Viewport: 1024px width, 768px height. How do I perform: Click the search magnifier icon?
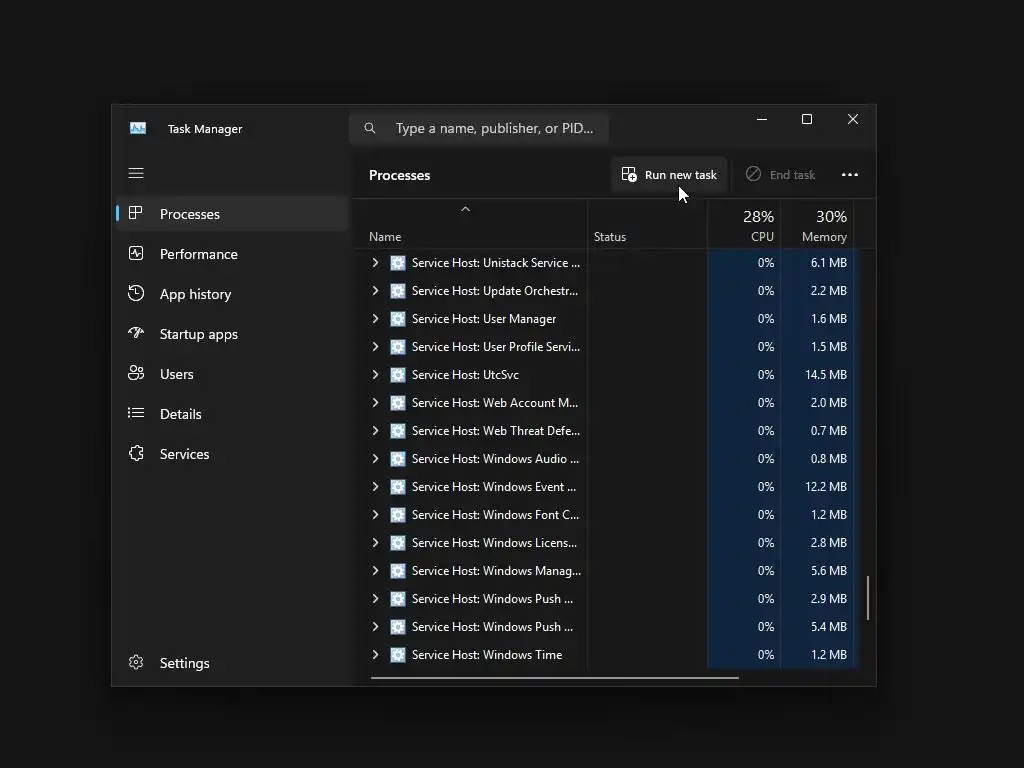[x=370, y=128]
